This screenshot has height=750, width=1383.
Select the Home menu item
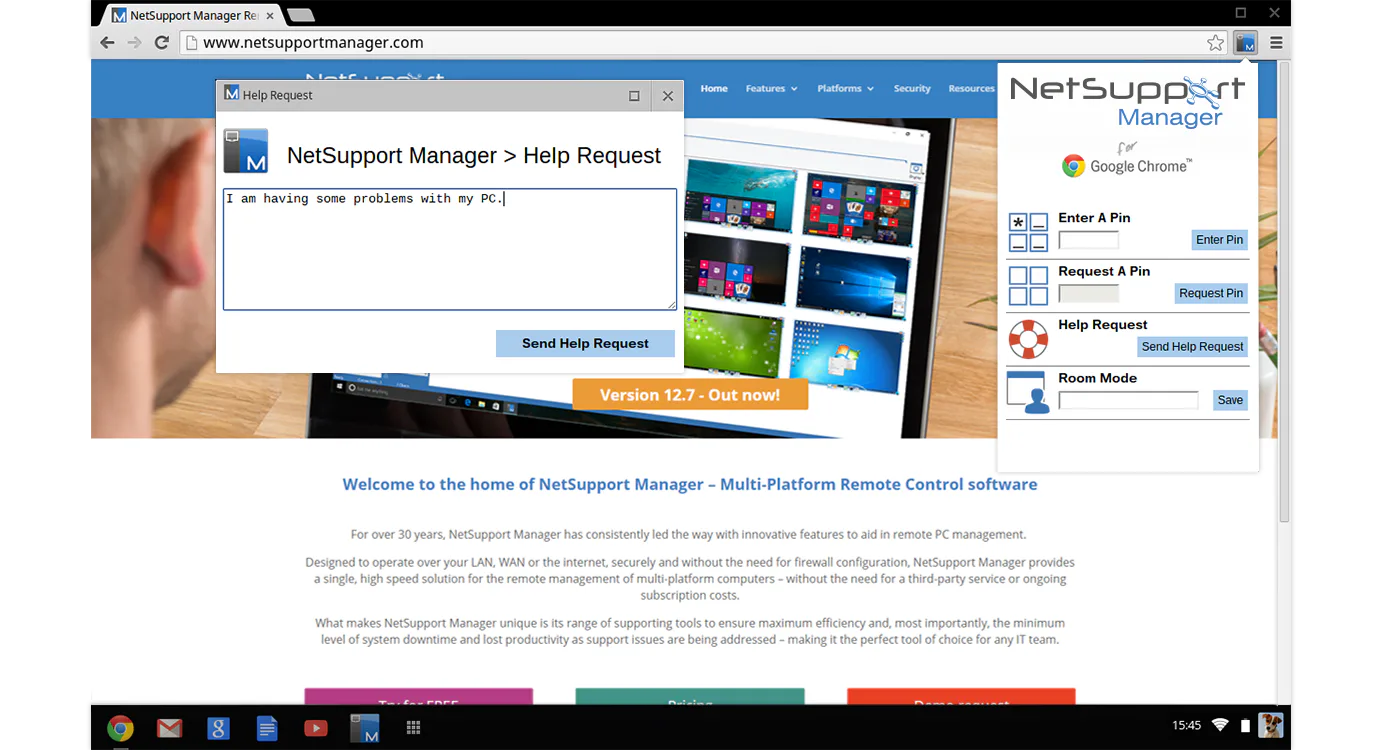point(714,88)
